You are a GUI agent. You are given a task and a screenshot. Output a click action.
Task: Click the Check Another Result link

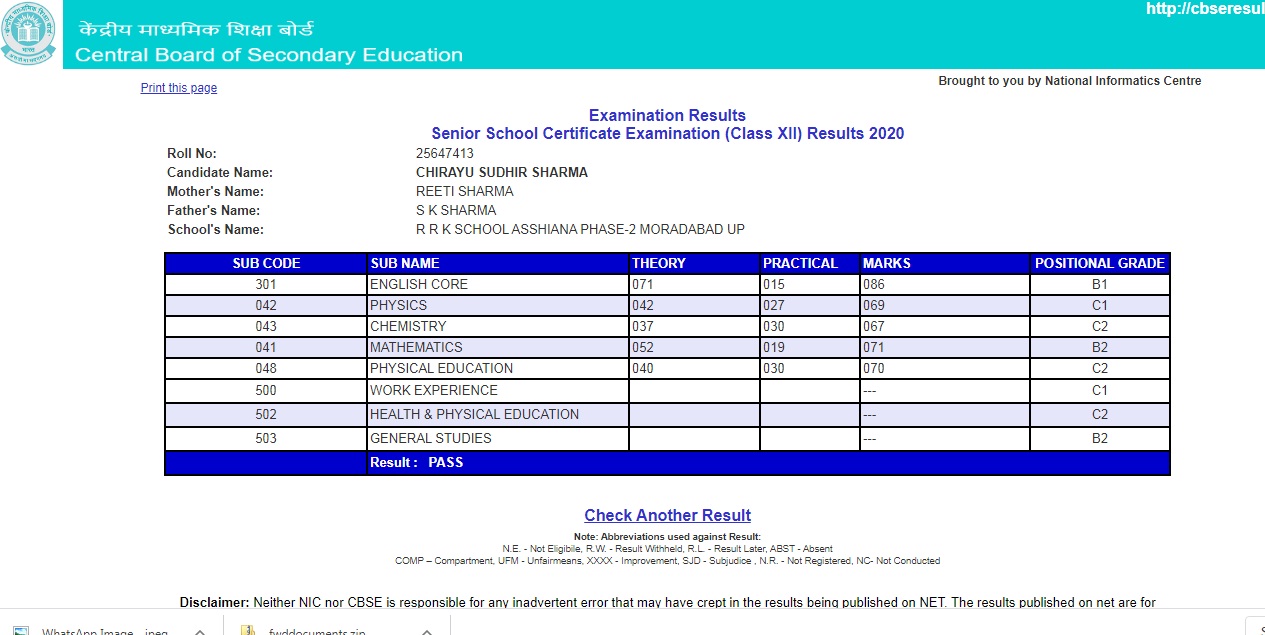pos(668,515)
